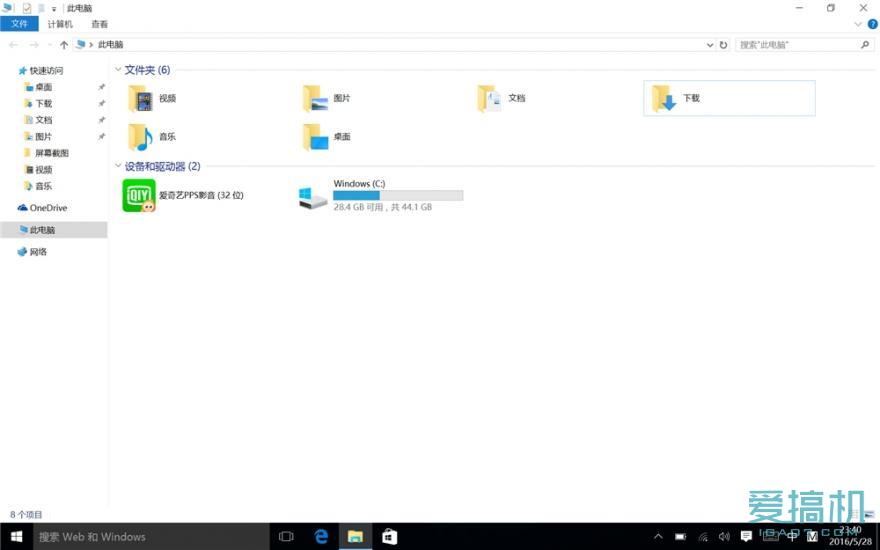
Task: Click the Forward navigation arrow
Action: point(34,45)
